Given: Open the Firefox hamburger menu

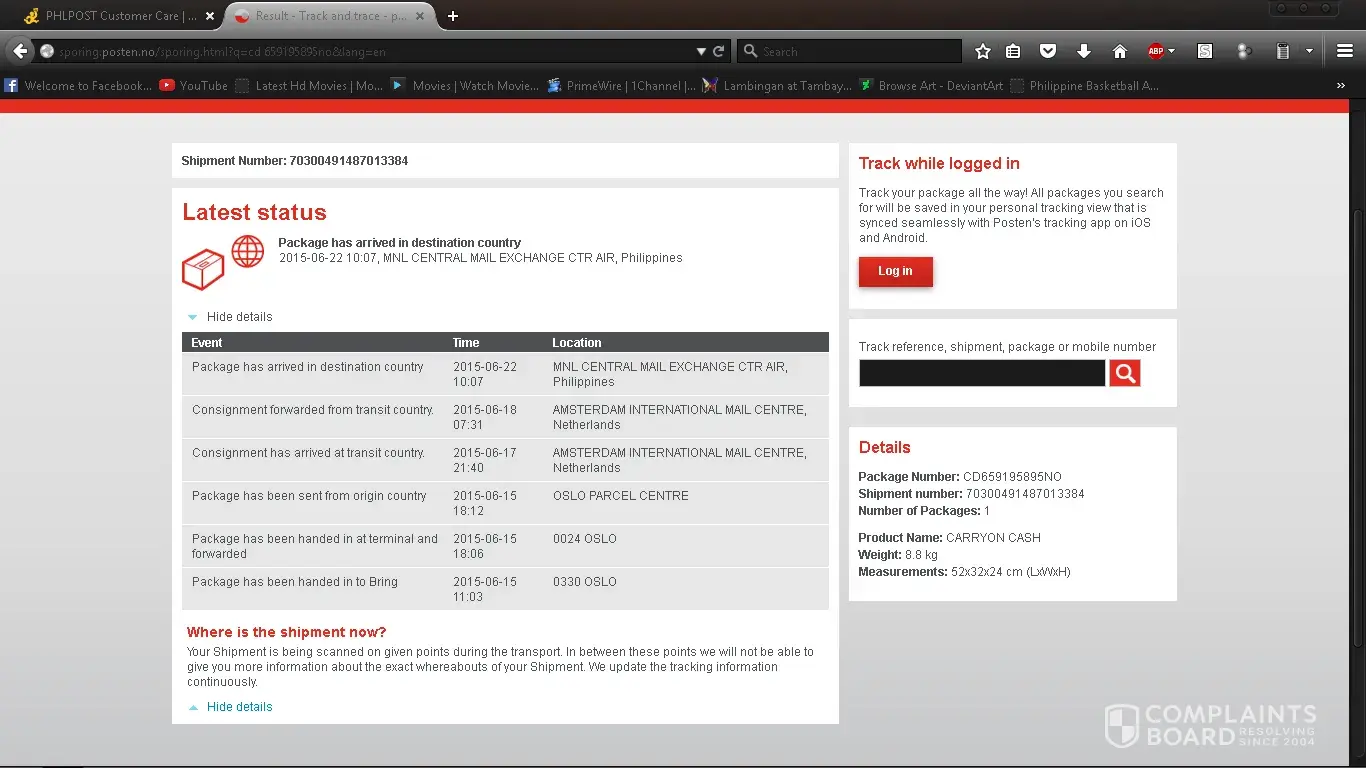Looking at the screenshot, I should tap(1345, 51).
